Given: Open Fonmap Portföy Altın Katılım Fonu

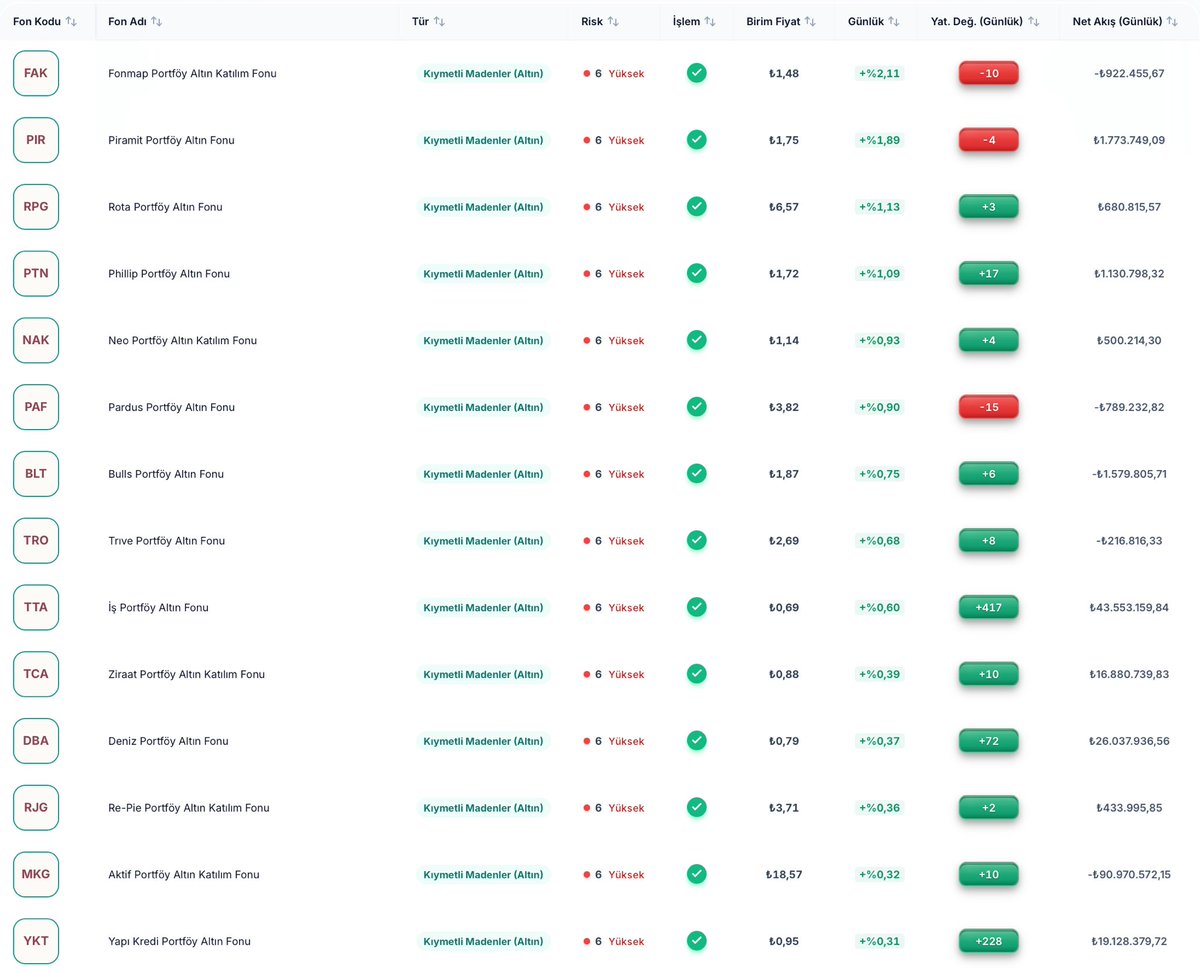Looking at the screenshot, I should coord(192,74).
